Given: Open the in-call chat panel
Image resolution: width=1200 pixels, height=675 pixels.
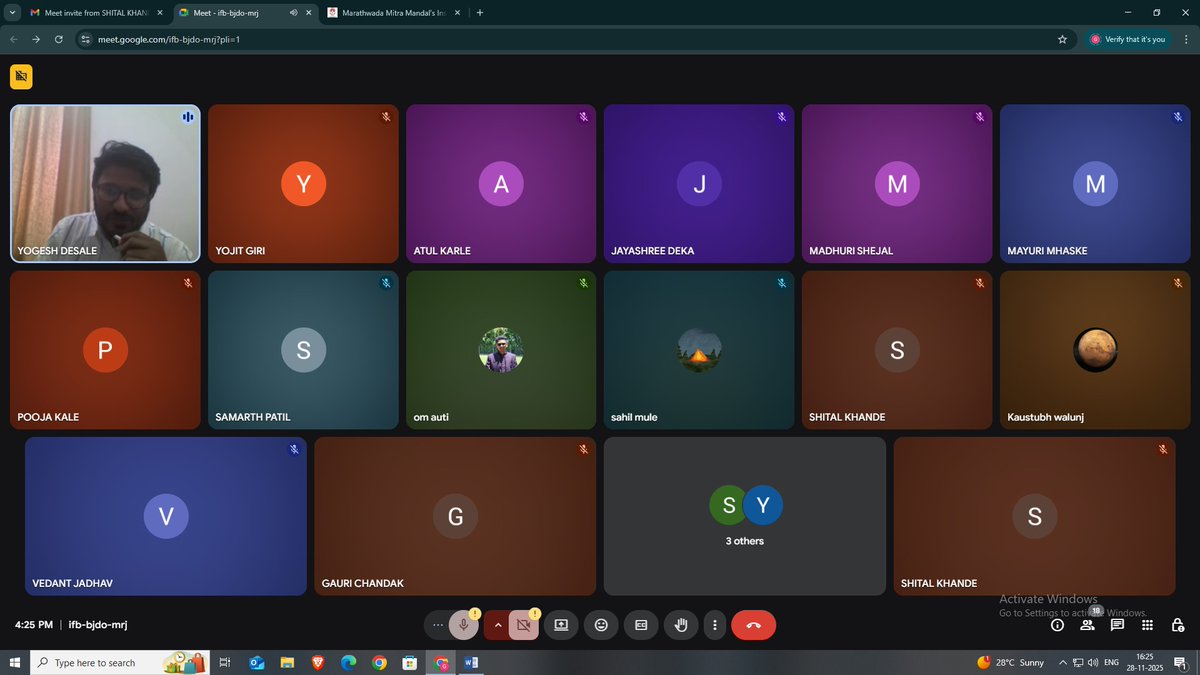Looking at the screenshot, I should (x=1117, y=625).
